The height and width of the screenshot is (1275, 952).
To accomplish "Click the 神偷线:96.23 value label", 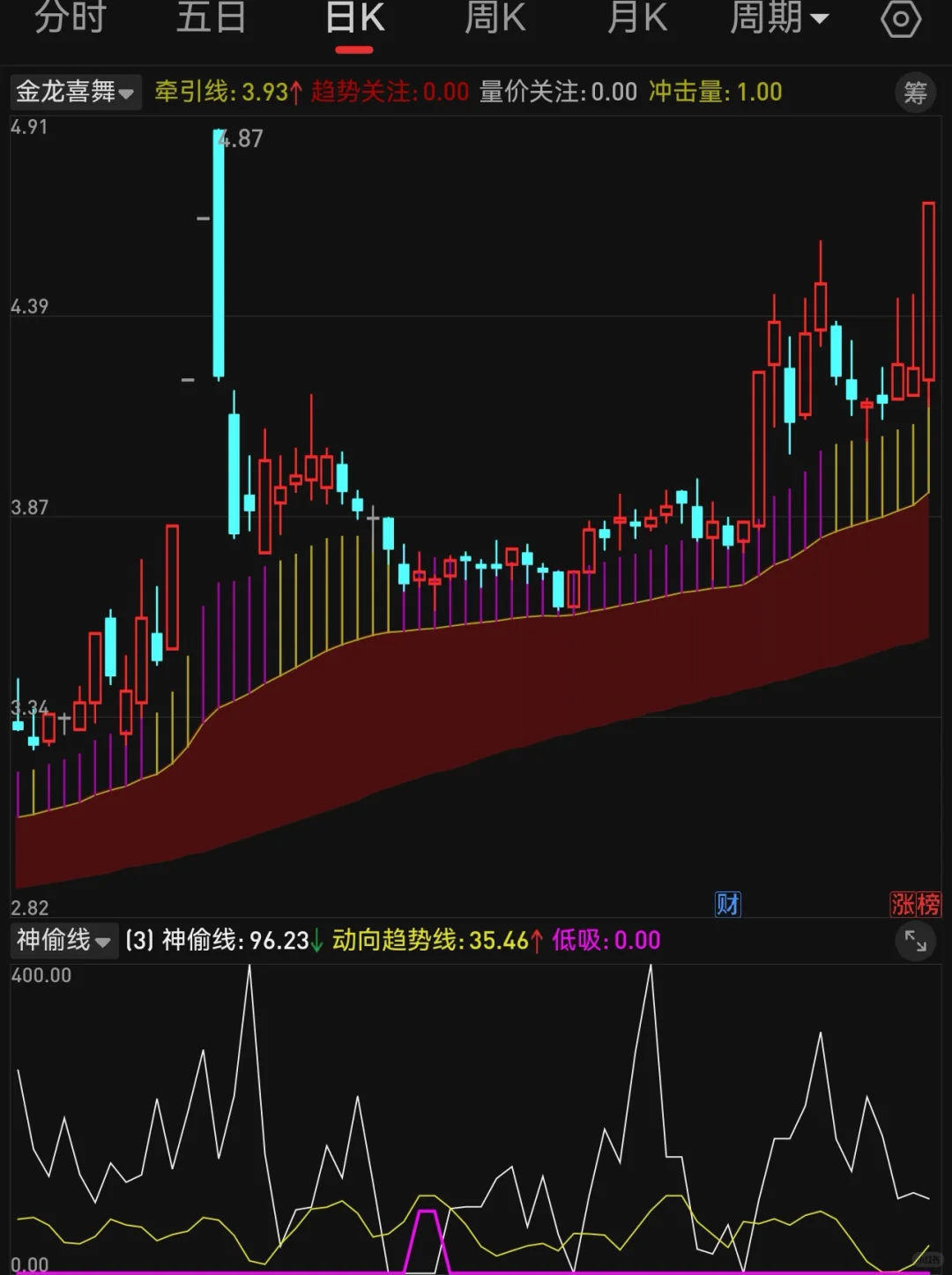I will tap(242, 940).
